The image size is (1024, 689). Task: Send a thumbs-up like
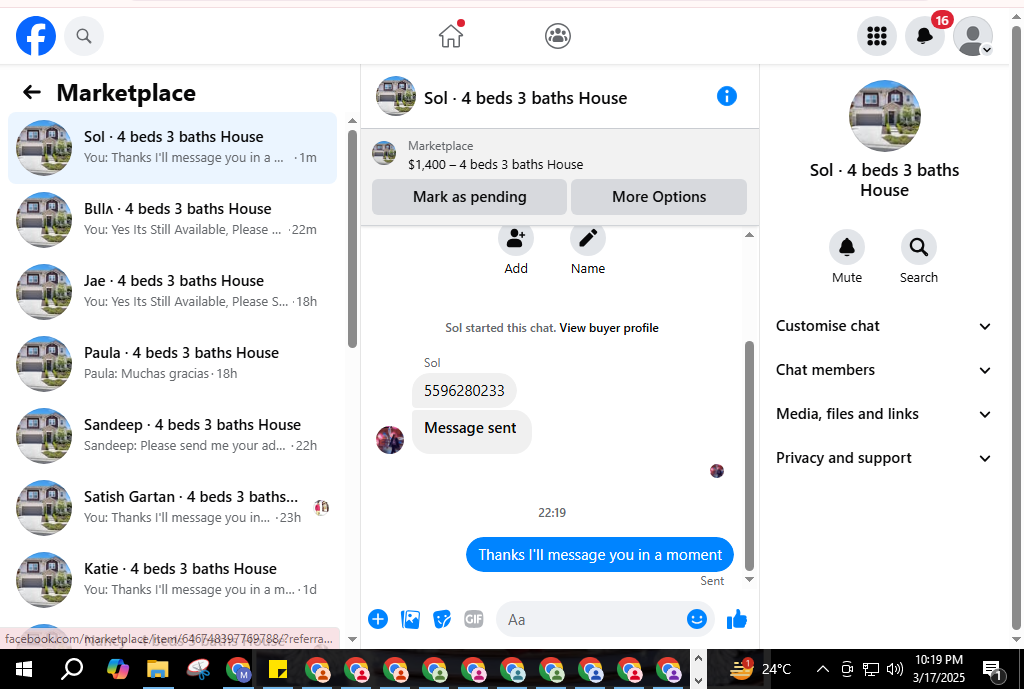click(737, 619)
